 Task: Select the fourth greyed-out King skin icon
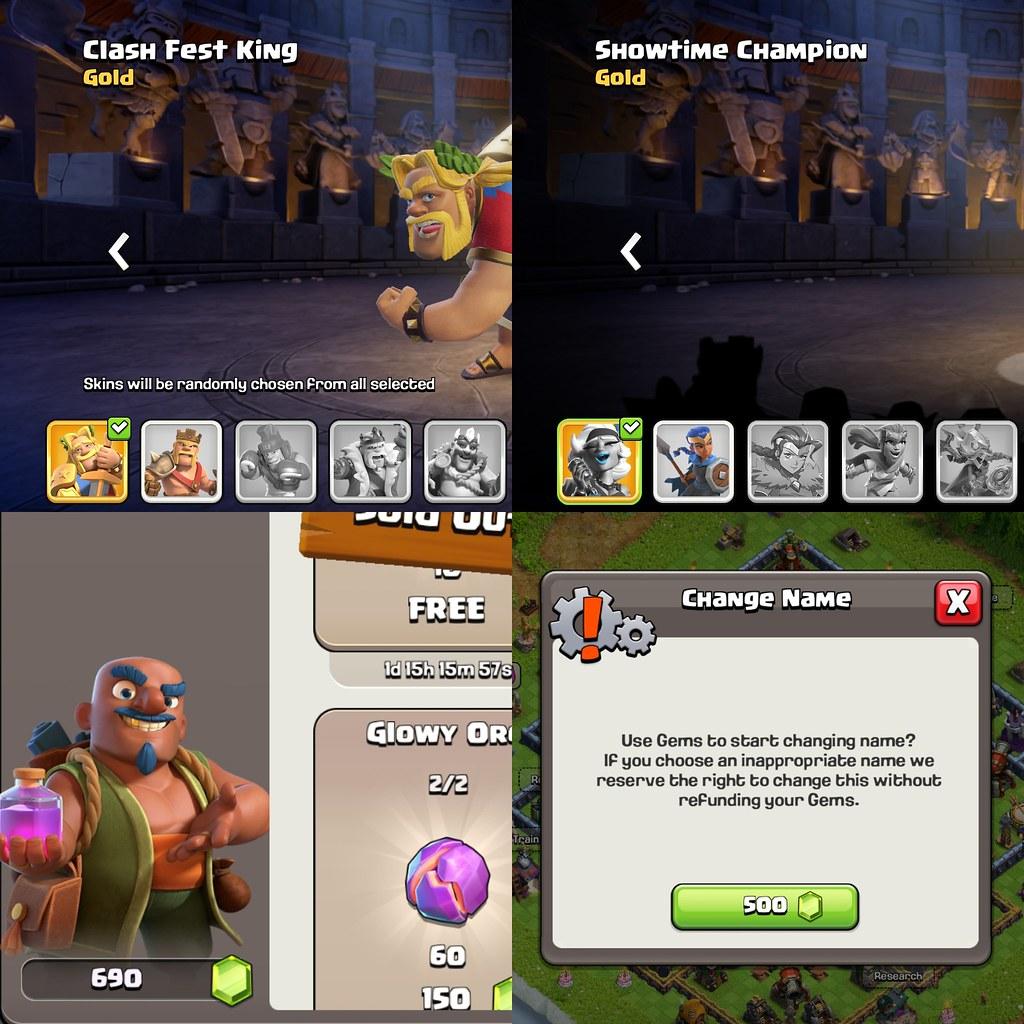pos(370,461)
